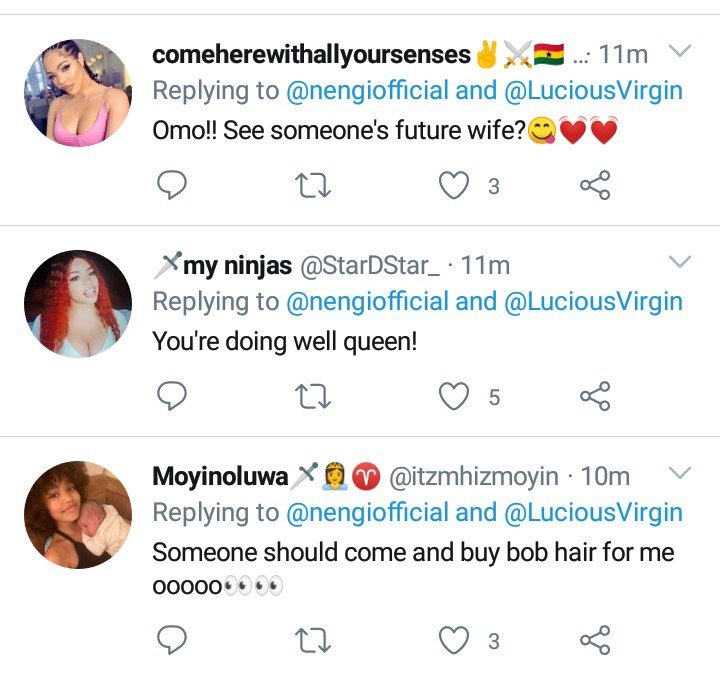Like Moyinoluwa's bob hair tweet
720x677 pixels.
click(455, 640)
